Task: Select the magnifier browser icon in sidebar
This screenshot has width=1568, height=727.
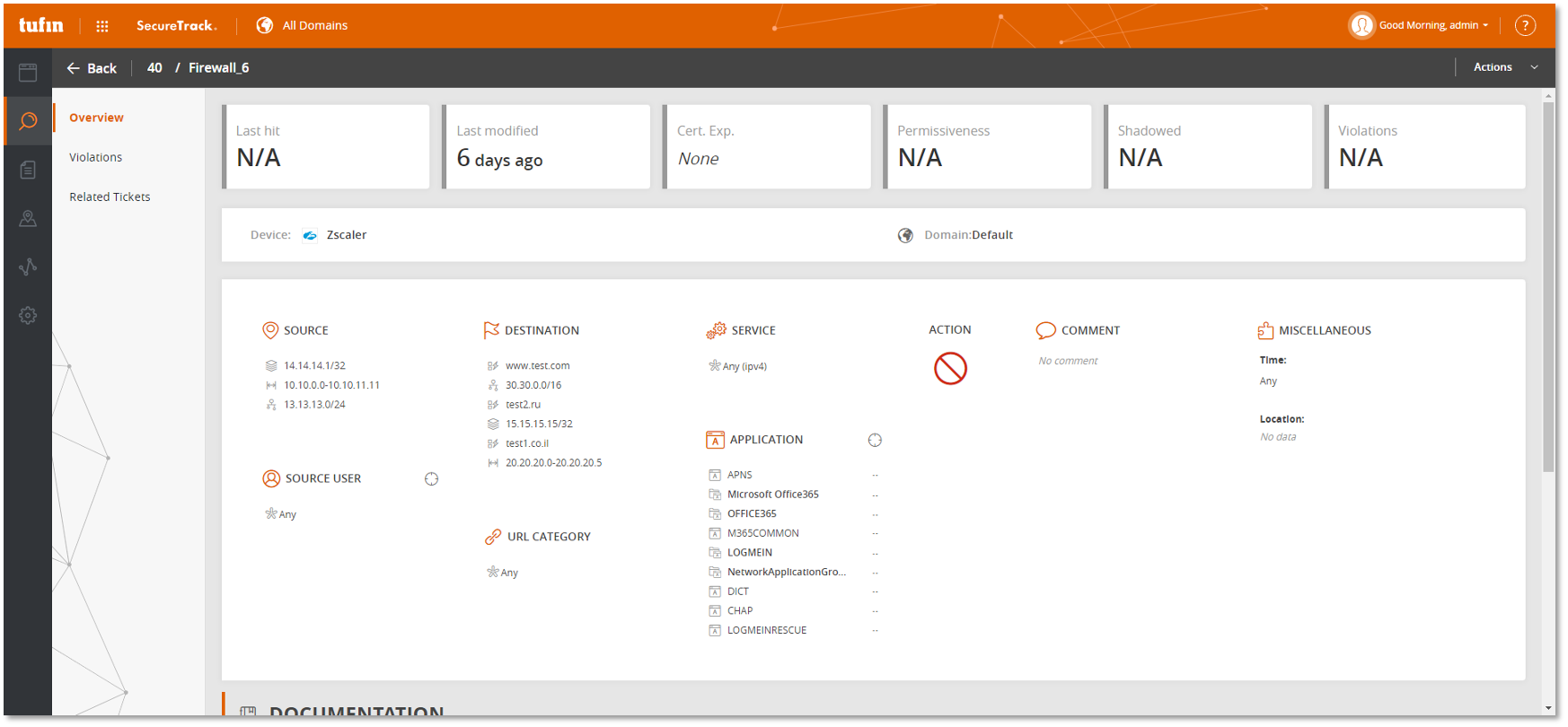Action: pyautogui.click(x=28, y=120)
